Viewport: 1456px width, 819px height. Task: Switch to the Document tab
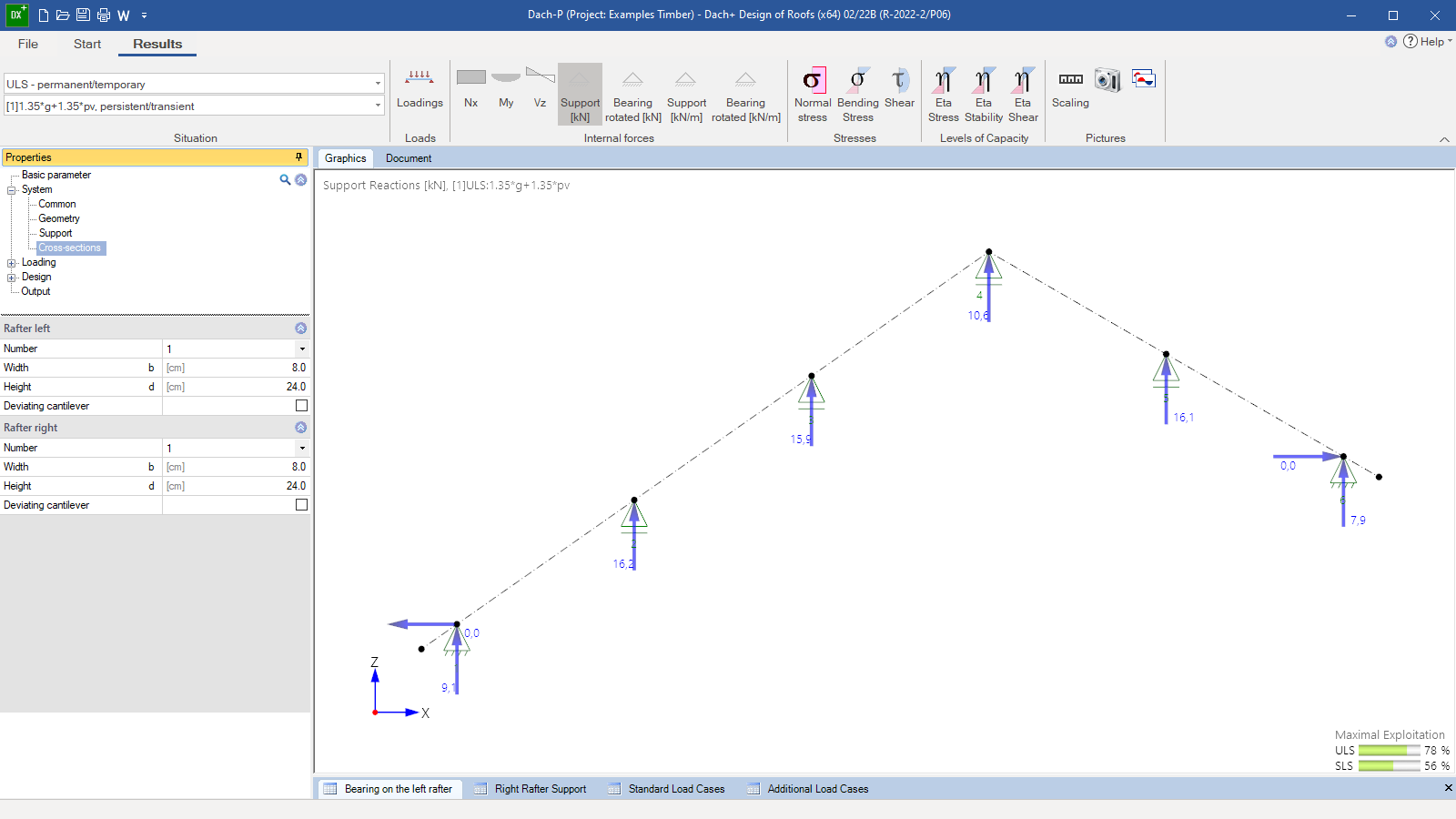point(409,158)
